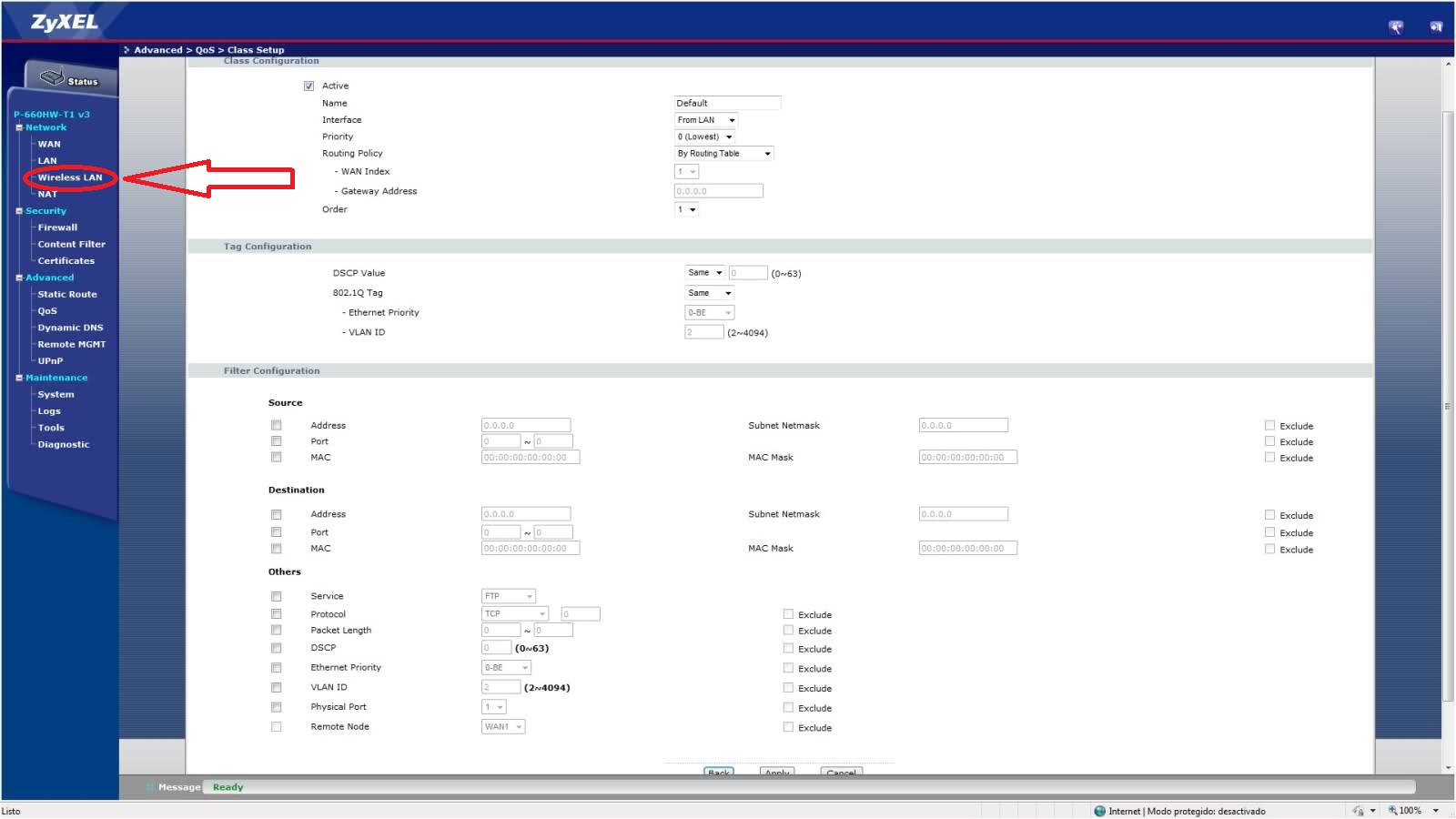
Task: Enable the Destination Address filter checkbox
Action: click(x=277, y=514)
